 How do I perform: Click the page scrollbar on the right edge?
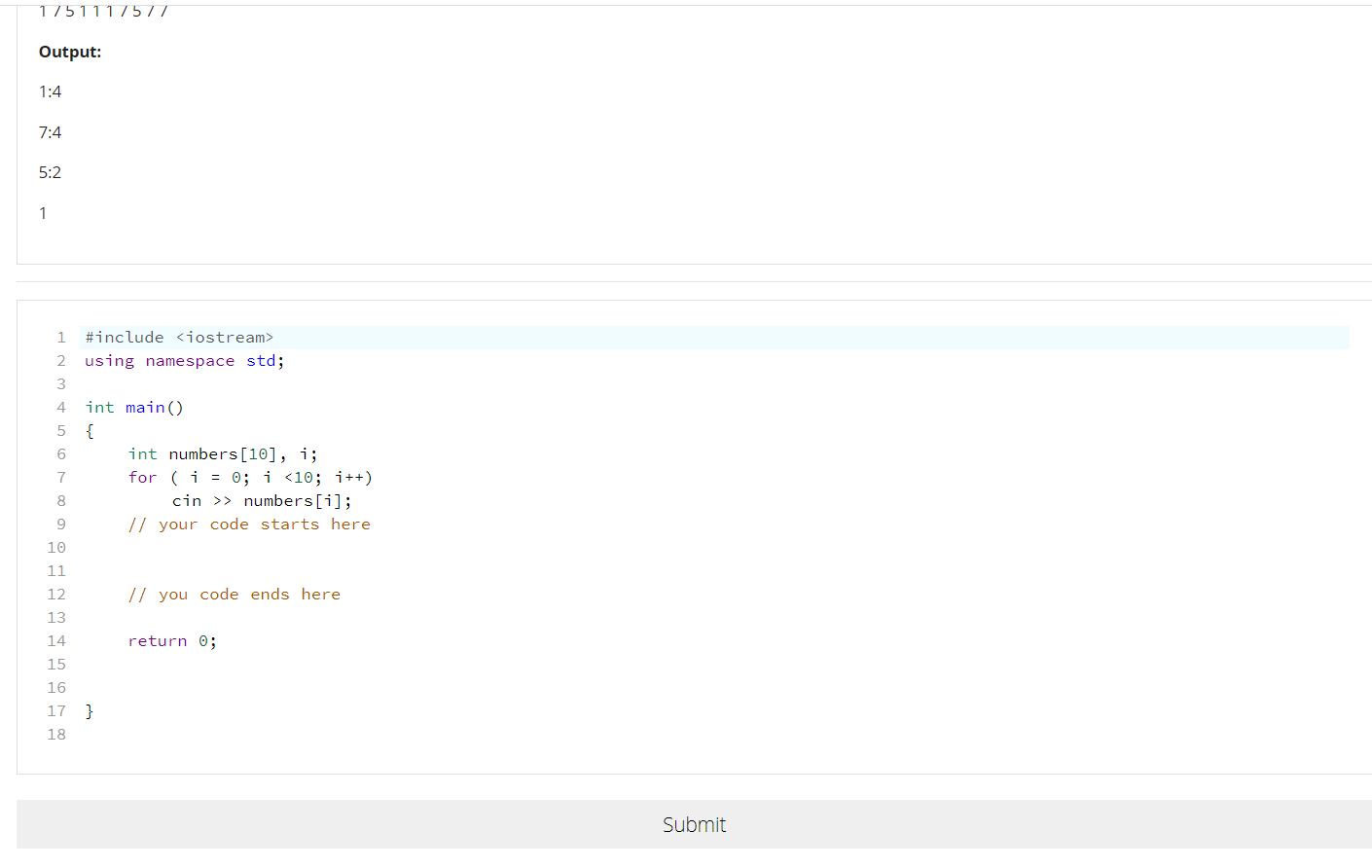click(1368, 389)
